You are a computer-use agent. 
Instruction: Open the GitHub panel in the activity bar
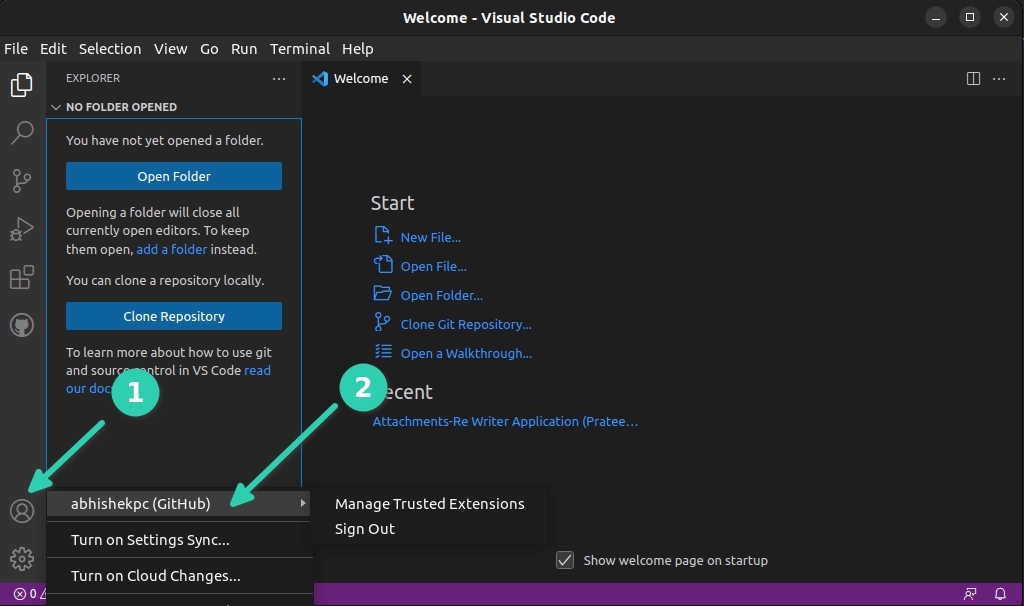click(x=22, y=325)
